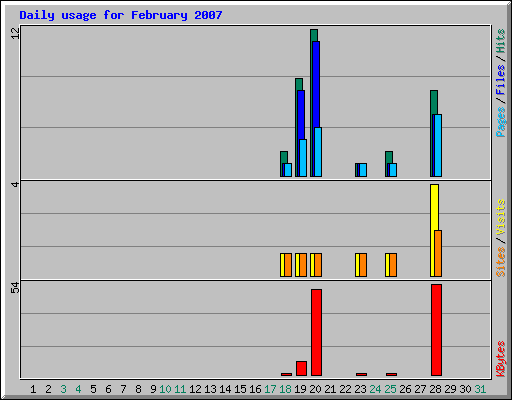The height and width of the screenshot is (400, 512).
Task: Select the day 25 orange Sites bar
Action: point(393,265)
